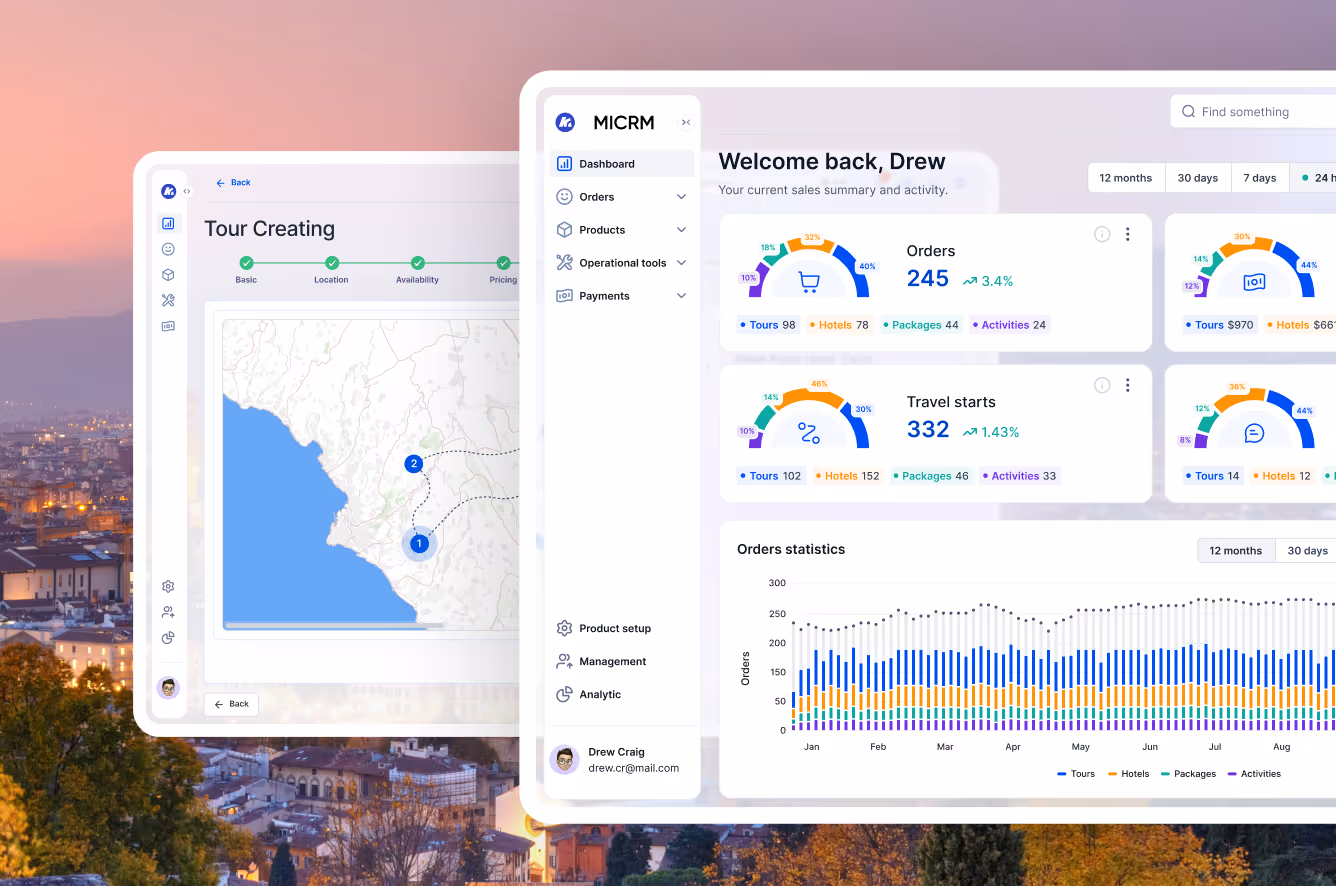
Task: Select the Availability step in Tour Creating
Action: pos(417,270)
